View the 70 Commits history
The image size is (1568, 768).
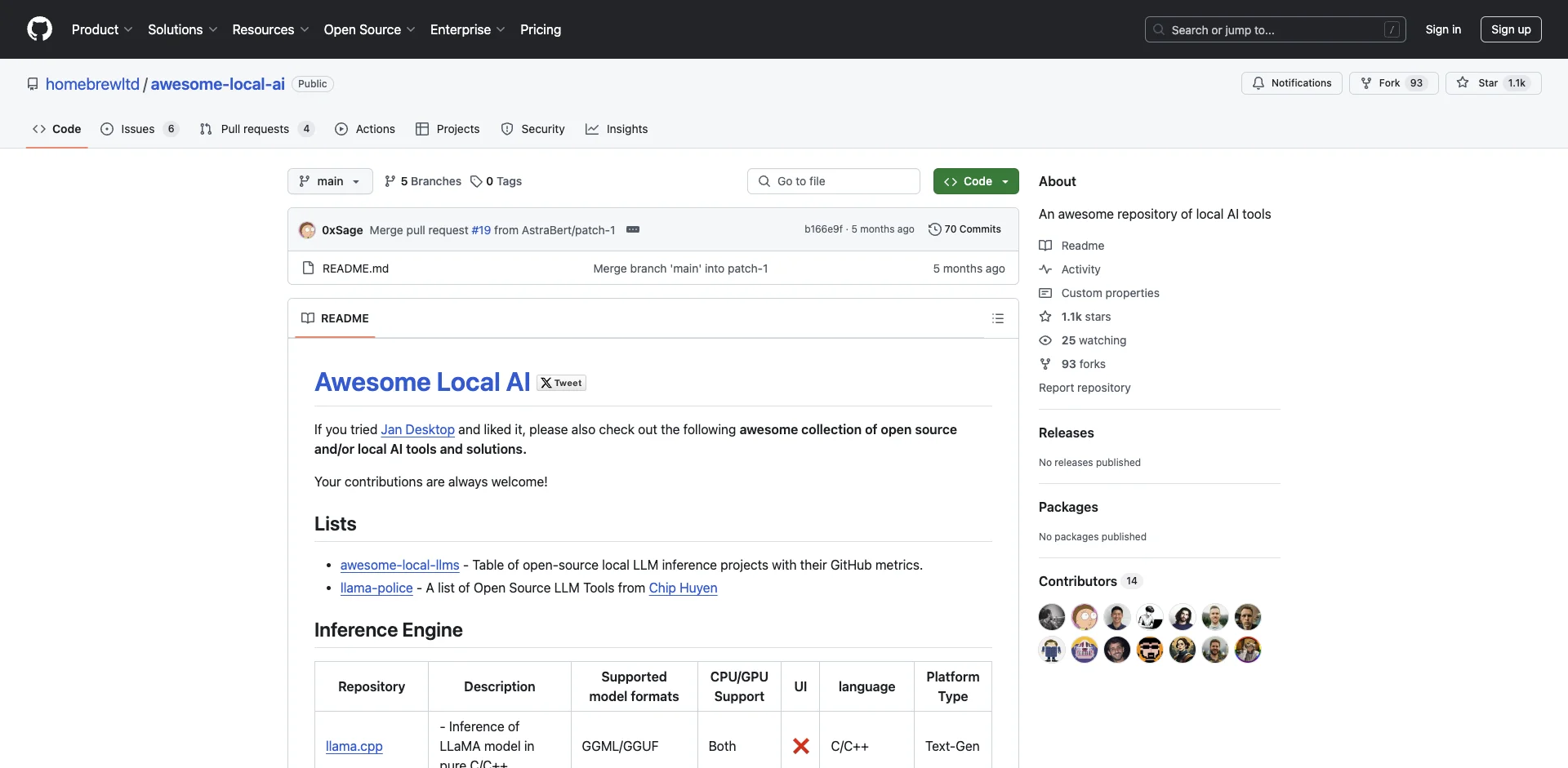pos(964,229)
